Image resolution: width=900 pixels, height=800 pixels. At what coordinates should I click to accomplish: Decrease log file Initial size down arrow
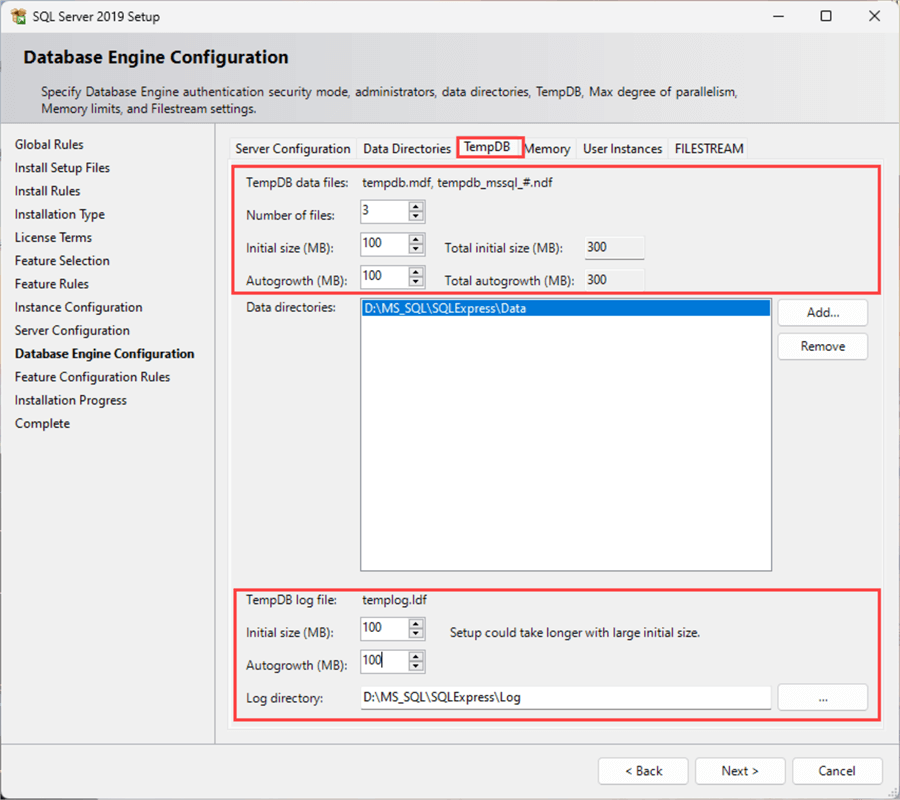pyautogui.click(x=416, y=634)
